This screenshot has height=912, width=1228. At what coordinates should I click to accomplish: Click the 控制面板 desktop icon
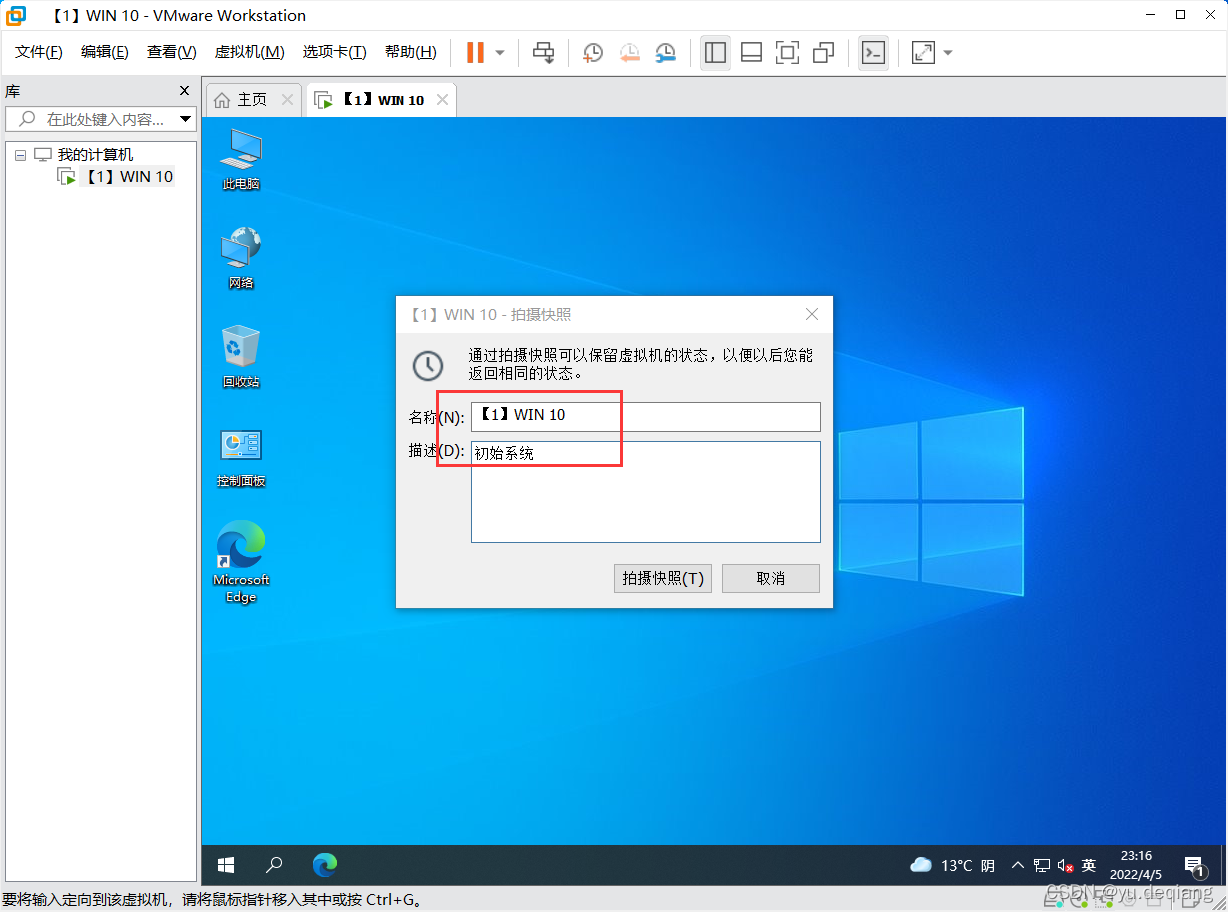(x=241, y=457)
